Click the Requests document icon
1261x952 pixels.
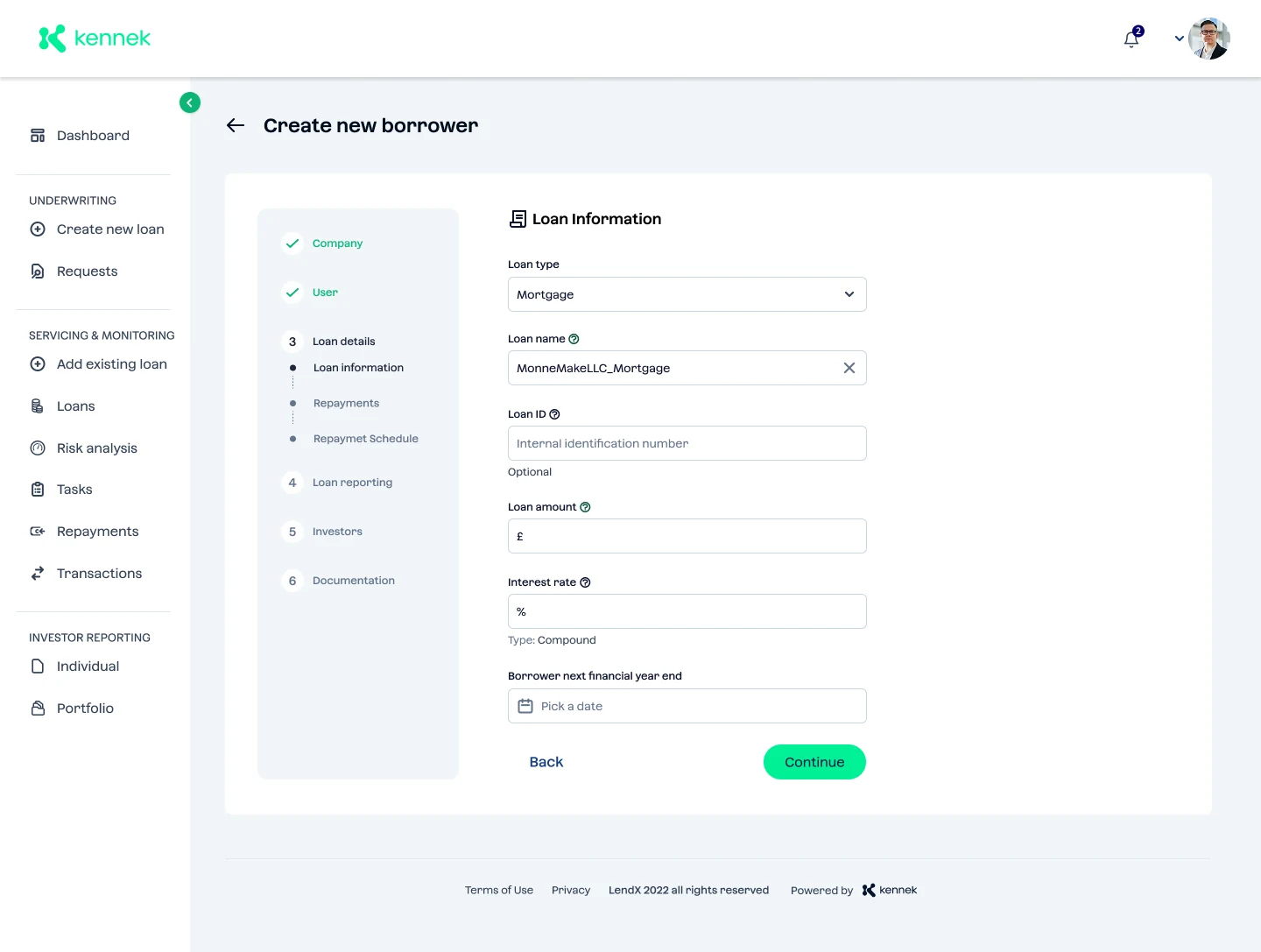tap(38, 271)
